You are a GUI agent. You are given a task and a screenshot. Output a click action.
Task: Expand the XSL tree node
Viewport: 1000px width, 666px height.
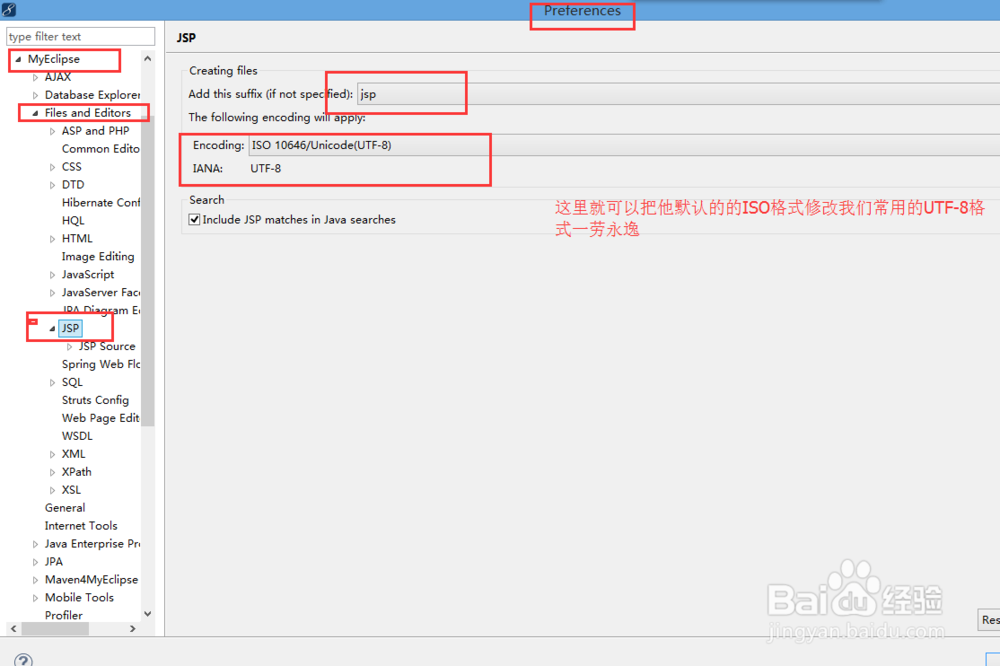52,490
